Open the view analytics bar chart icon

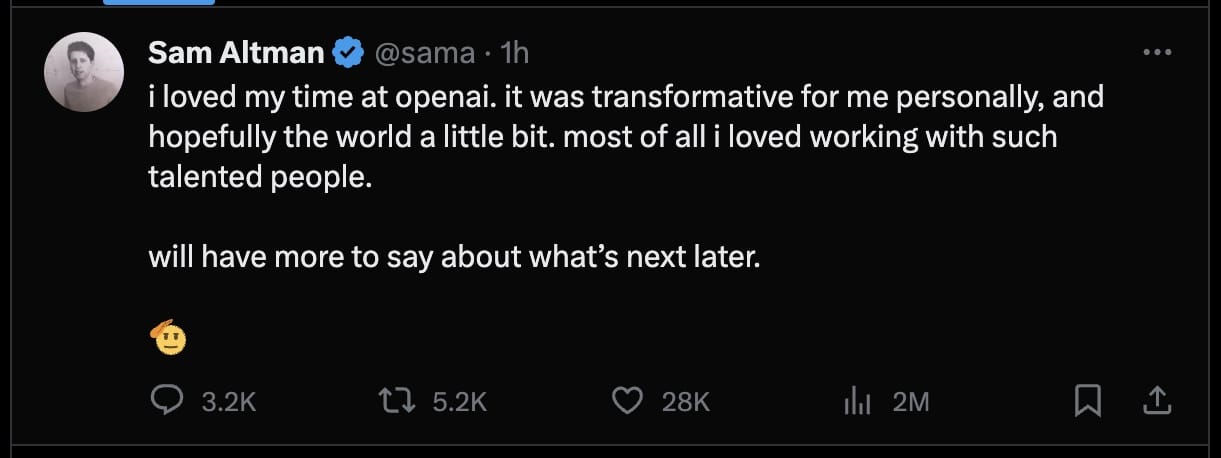click(858, 401)
